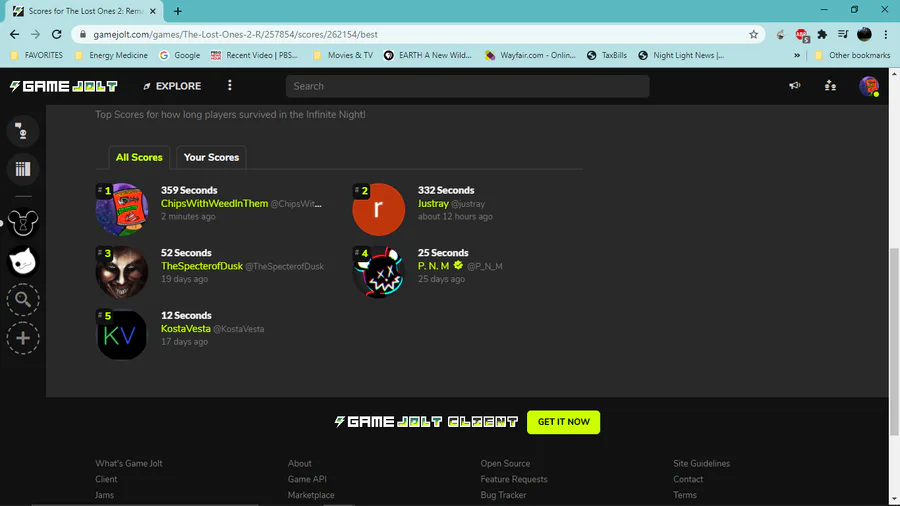Open the user avatar account menu

[x=869, y=86]
